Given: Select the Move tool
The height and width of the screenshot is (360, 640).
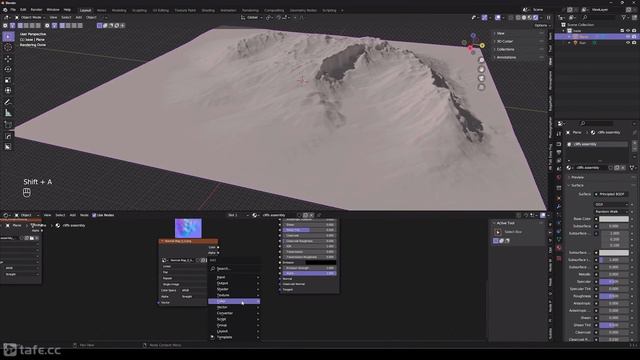Looking at the screenshot, I should (8, 59).
